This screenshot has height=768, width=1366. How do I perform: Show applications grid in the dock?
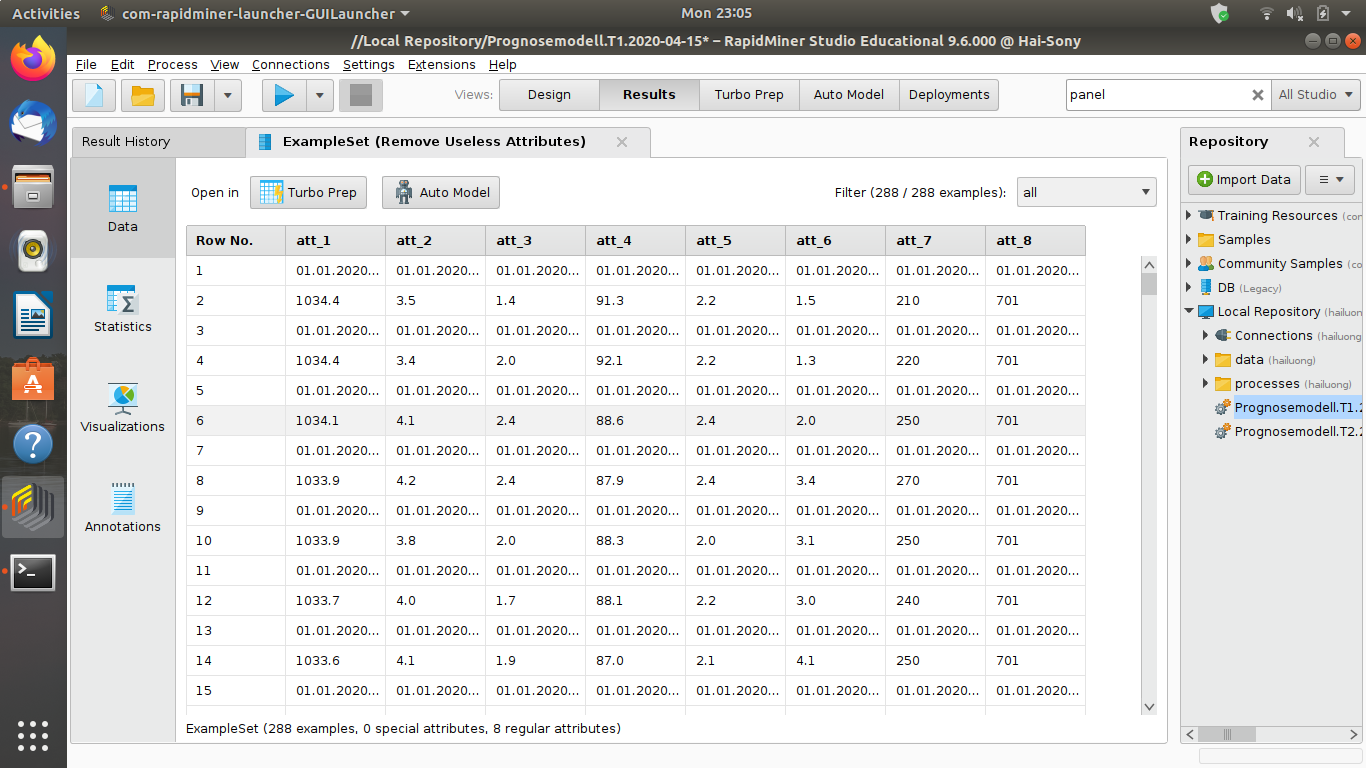[x=33, y=735]
